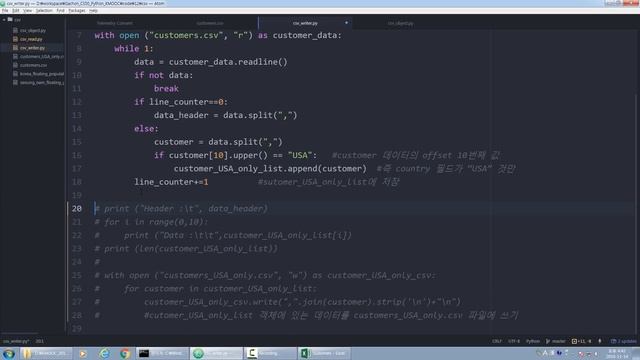The width and height of the screenshot is (640, 360).
Task: Open the Selection menu
Action: click(x=44, y=11)
